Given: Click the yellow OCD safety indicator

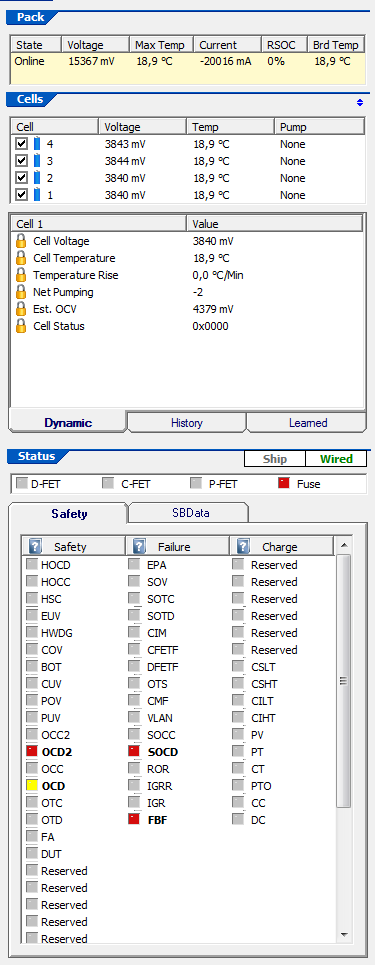Looking at the screenshot, I should point(32,785).
